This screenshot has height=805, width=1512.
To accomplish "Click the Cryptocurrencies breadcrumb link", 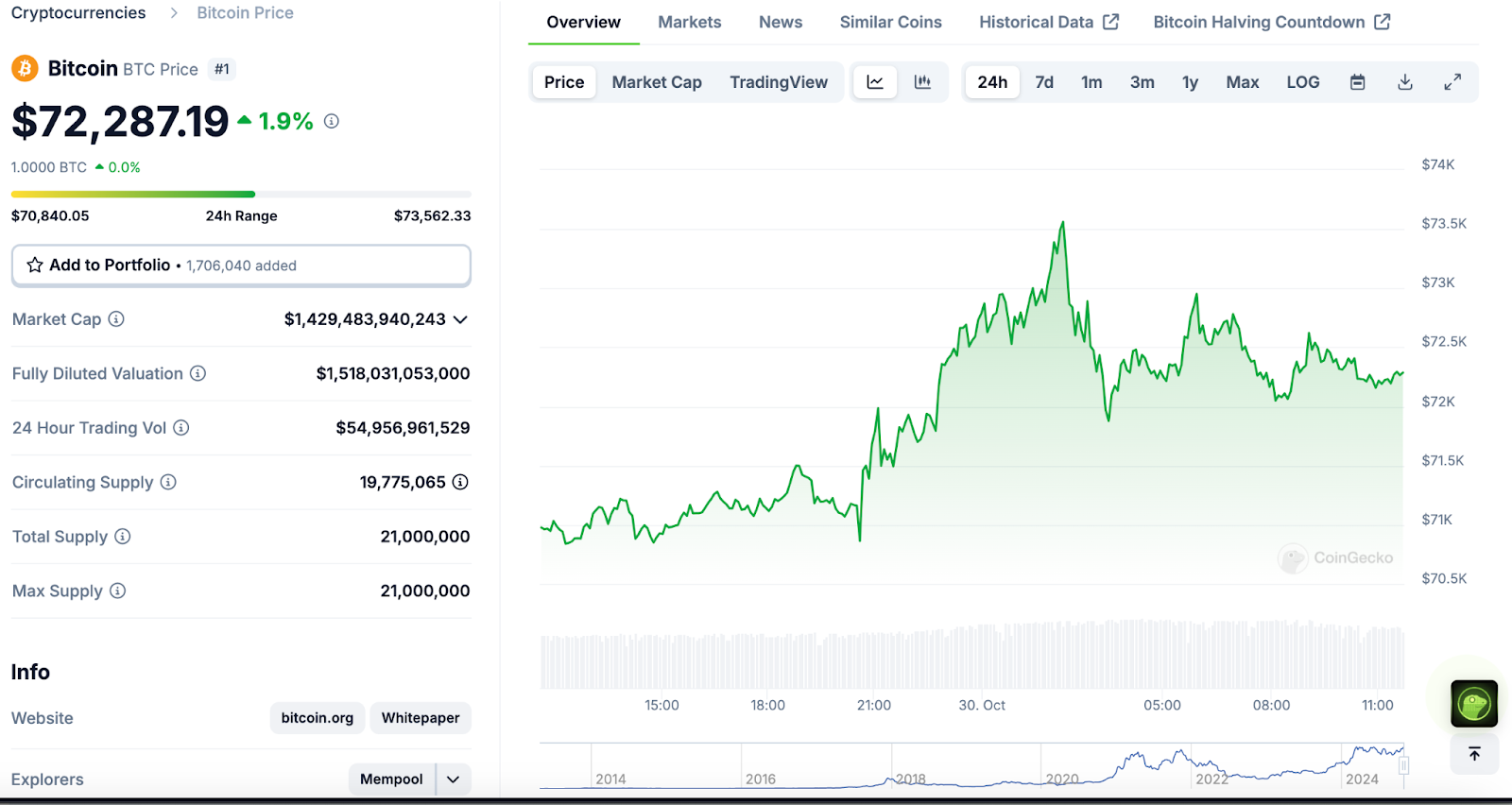I will pos(78,12).
